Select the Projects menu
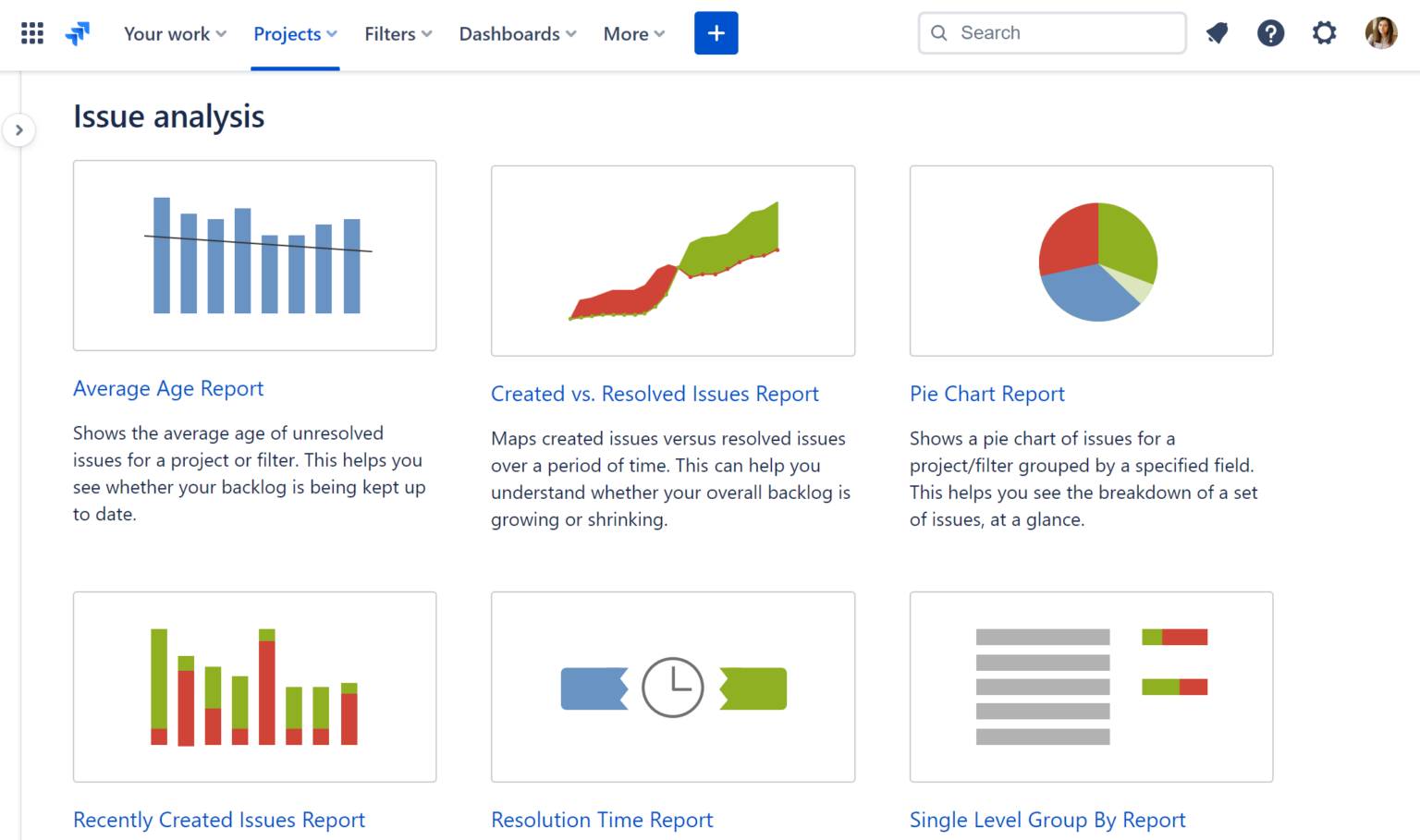Viewport: 1420px width, 840px height. click(294, 33)
